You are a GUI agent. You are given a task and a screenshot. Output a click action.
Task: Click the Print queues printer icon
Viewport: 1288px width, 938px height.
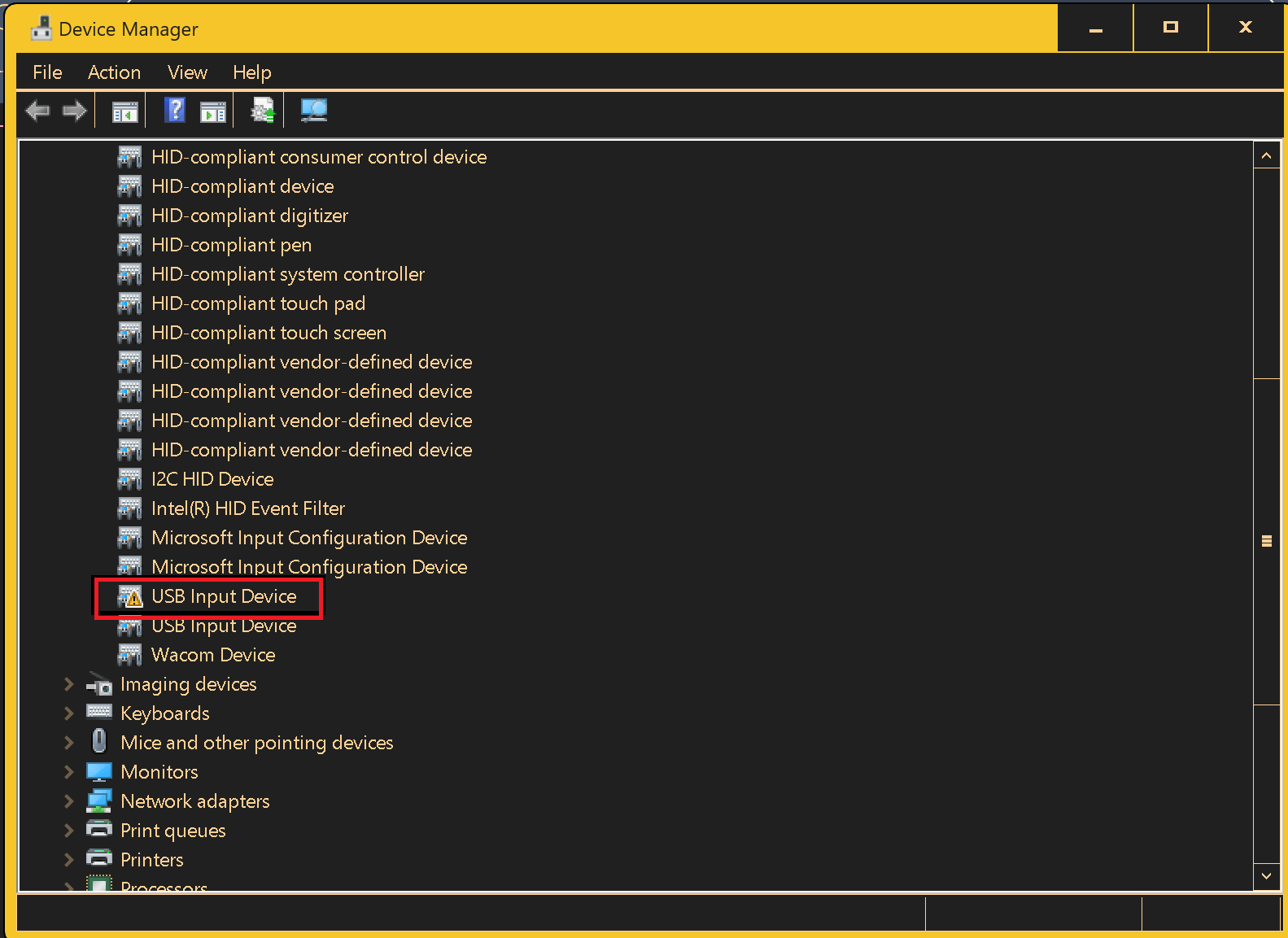[99, 829]
